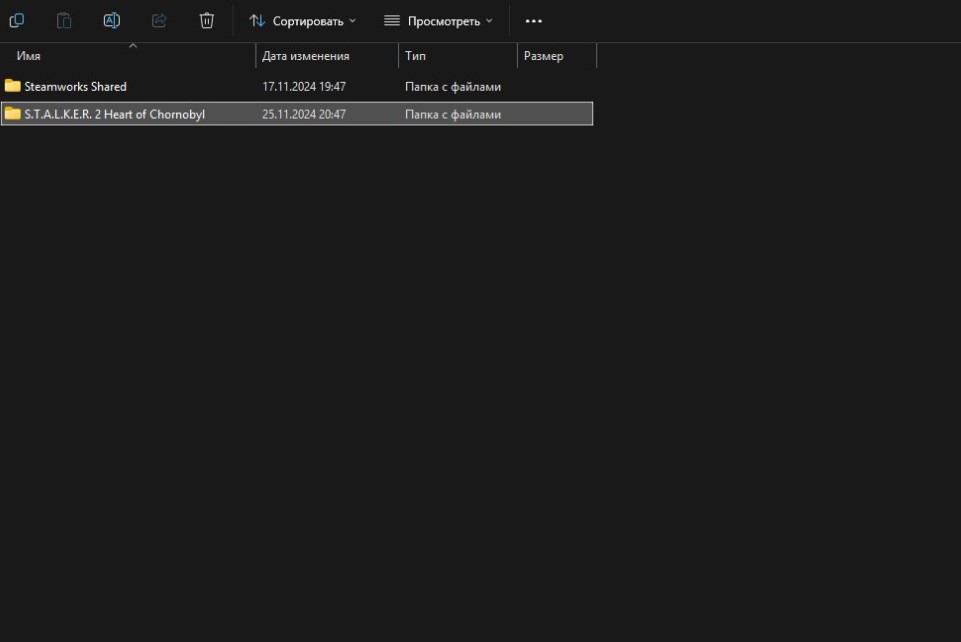
Task: Click the Delete trash can icon
Action: click(207, 20)
